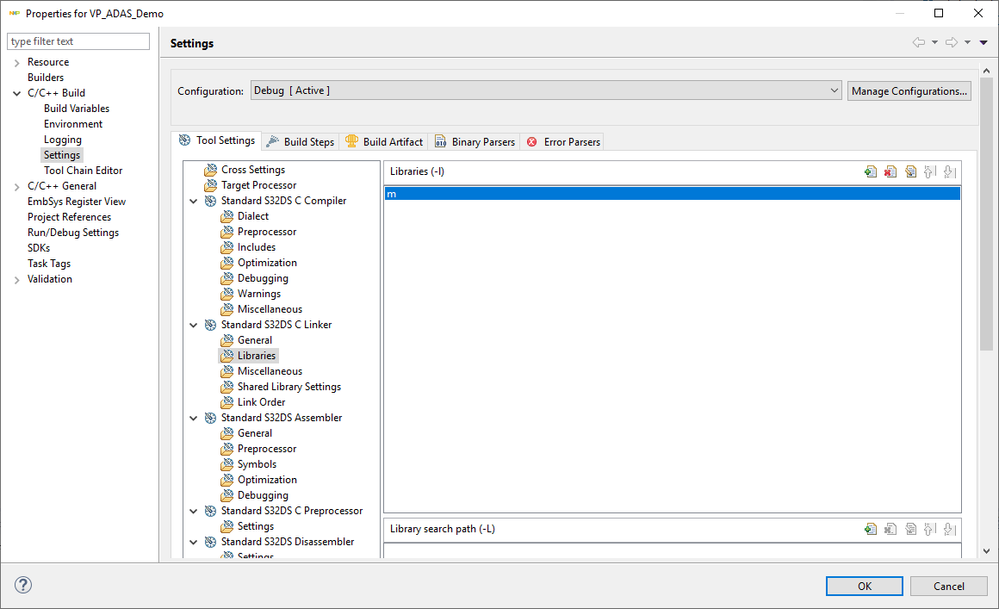This screenshot has height=609, width=999.
Task: Open the Binary Parsers tab
Action: pyautogui.click(x=475, y=141)
